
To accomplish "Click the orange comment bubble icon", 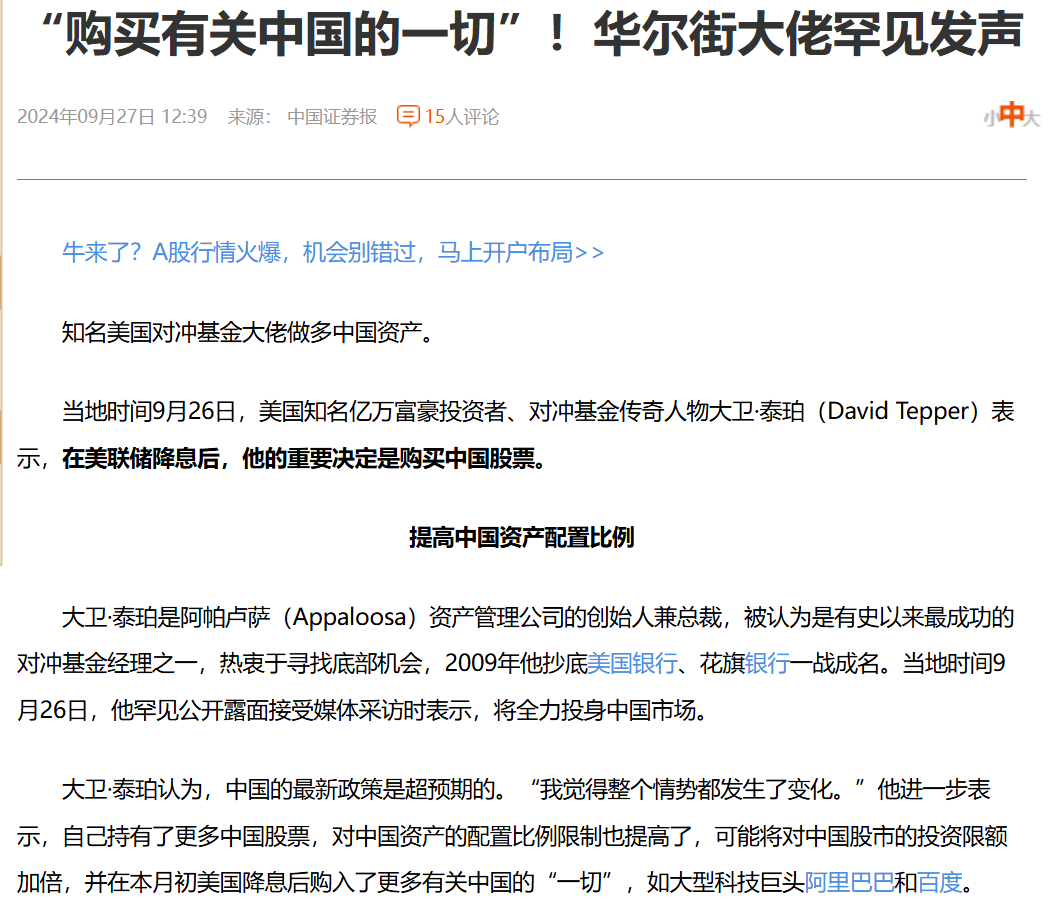I will [408, 116].
